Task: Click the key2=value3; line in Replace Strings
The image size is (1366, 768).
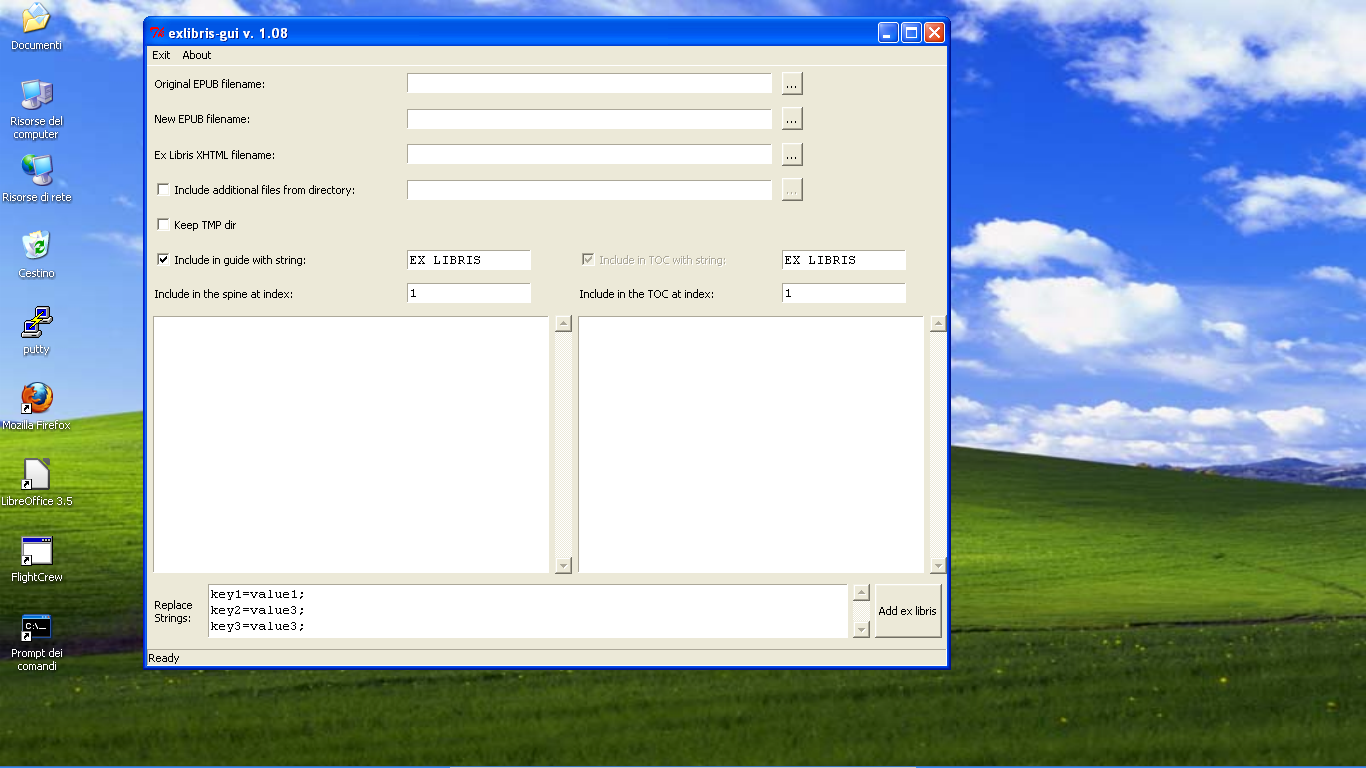Action: tap(257, 610)
